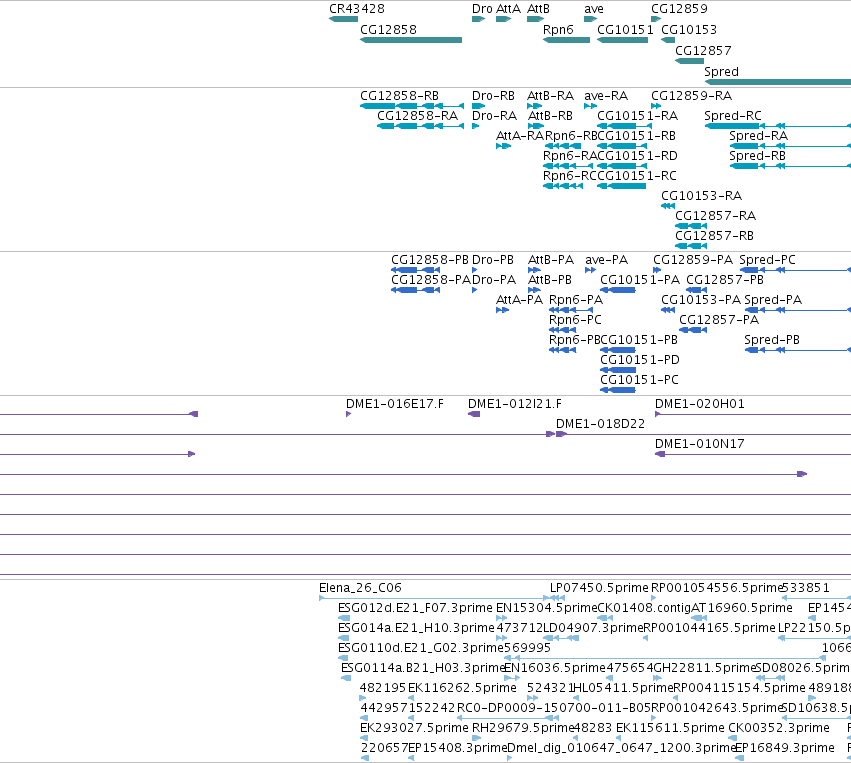Image resolution: width=851 pixels, height=763 pixels.
Task: Select the CG12859-PA protein label
Action: pyautogui.click(x=693, y=260)
